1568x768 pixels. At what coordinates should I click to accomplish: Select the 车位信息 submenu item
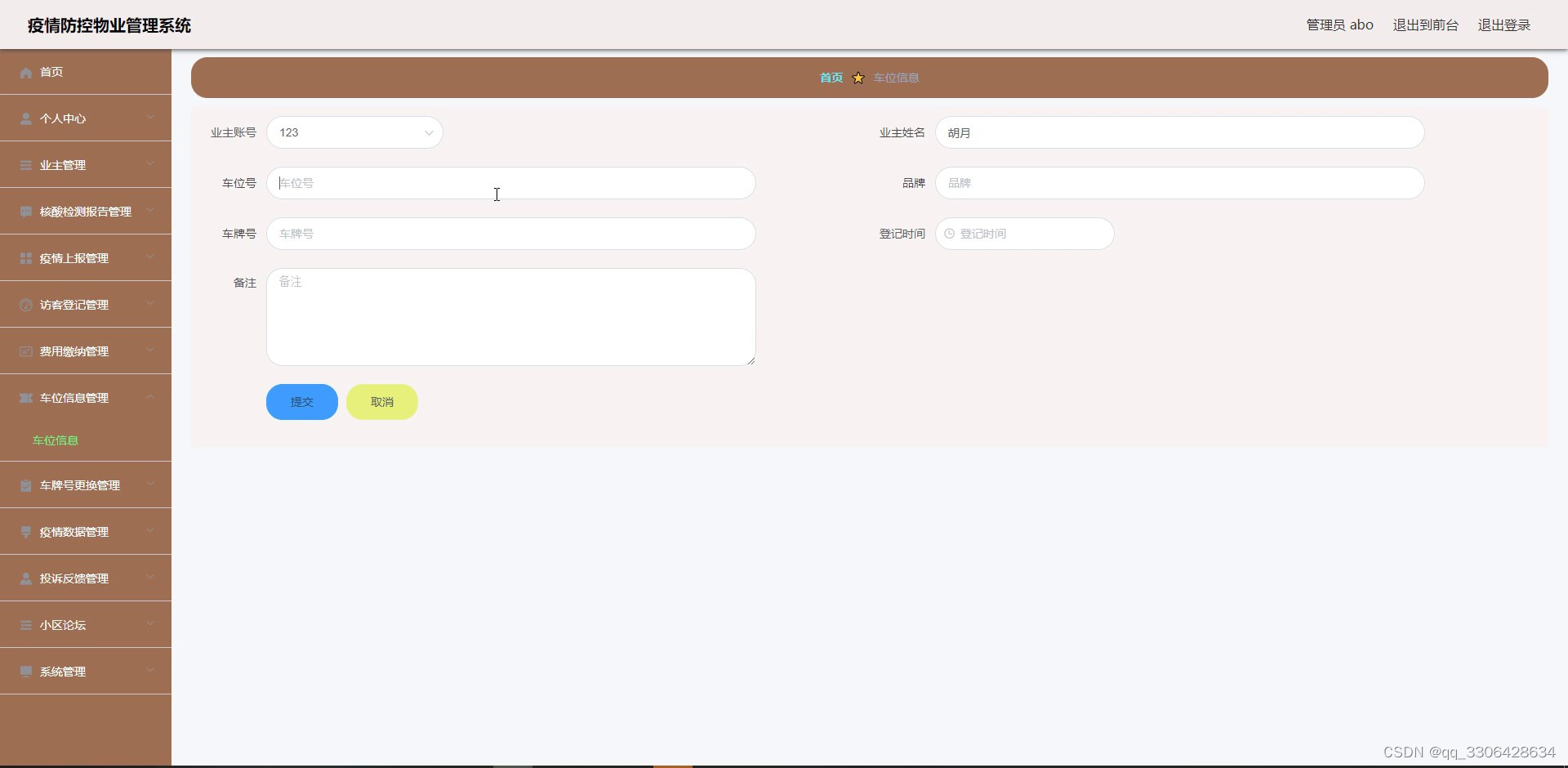pos(56,441)
